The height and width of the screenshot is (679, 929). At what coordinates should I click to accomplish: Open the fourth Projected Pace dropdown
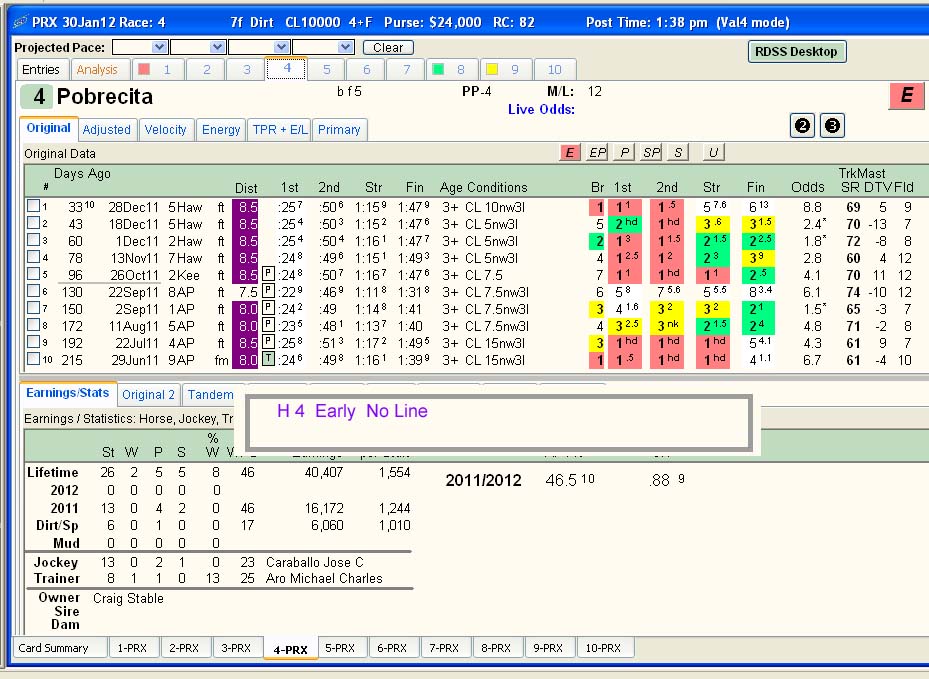click(346, 47)
